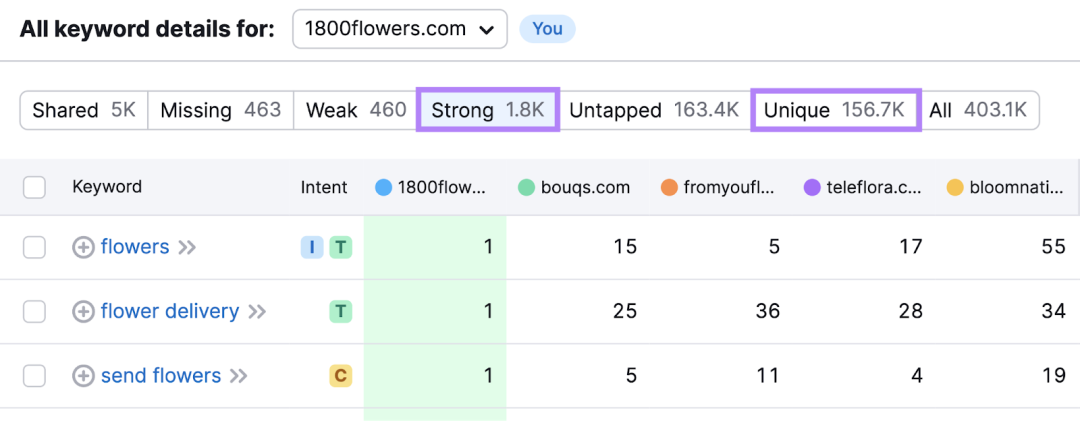Toggle the select-all checkbox in table header
The height and width of the screenshot is (421, 1080).
34,187
